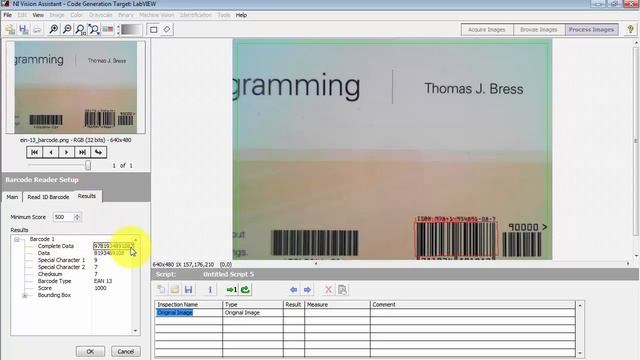The width and height of the screenshot is (640, 360).
Task: Click the Minimum Score stepper arrows
Action: 77,217
